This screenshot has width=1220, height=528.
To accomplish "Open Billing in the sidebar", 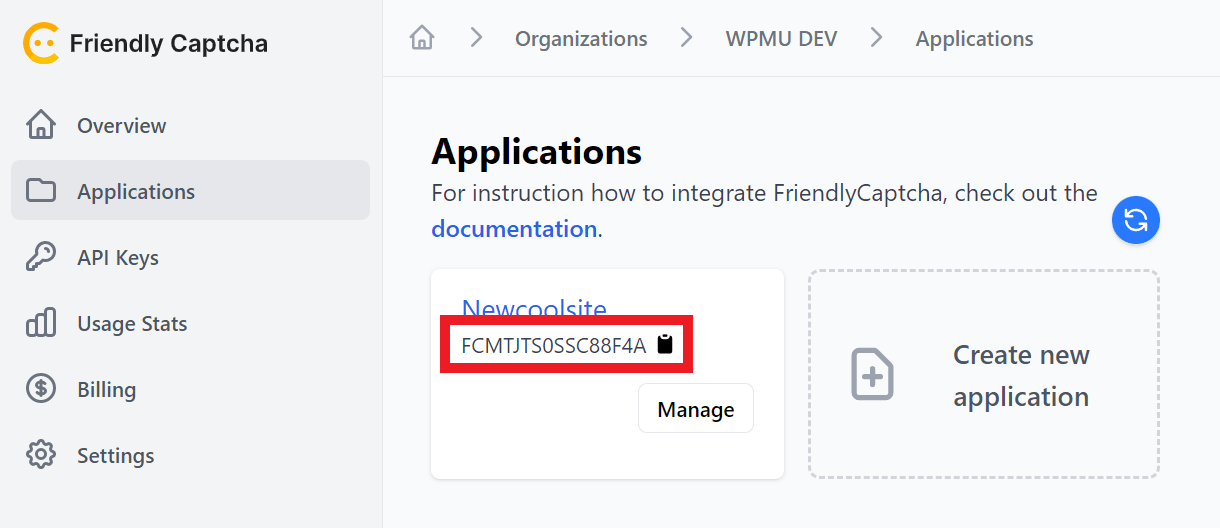I will tap(190, 389).
